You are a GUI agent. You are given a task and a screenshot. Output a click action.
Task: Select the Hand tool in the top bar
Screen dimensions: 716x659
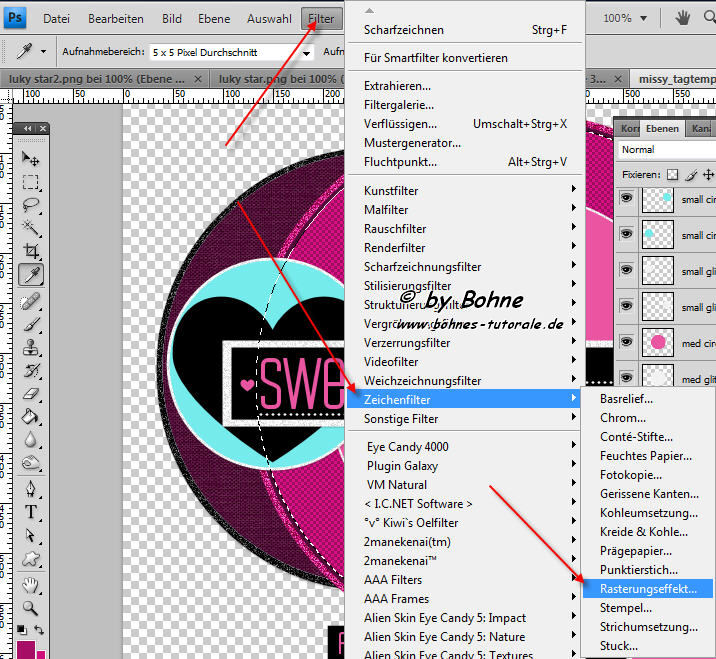[x=684, y=18]
